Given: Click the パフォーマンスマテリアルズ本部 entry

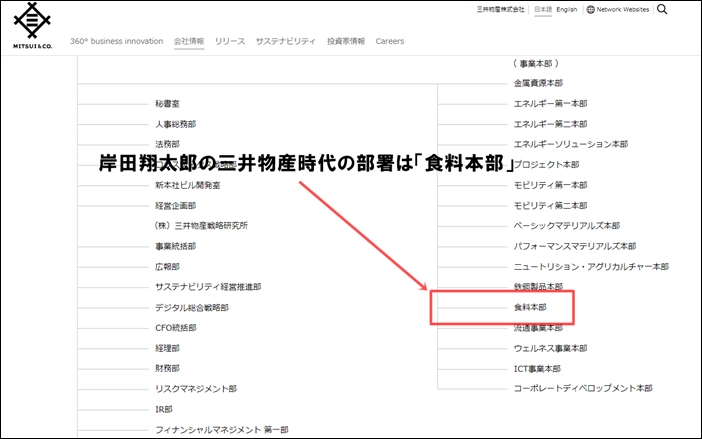Looking at the screenshot, I should point(575,246).
